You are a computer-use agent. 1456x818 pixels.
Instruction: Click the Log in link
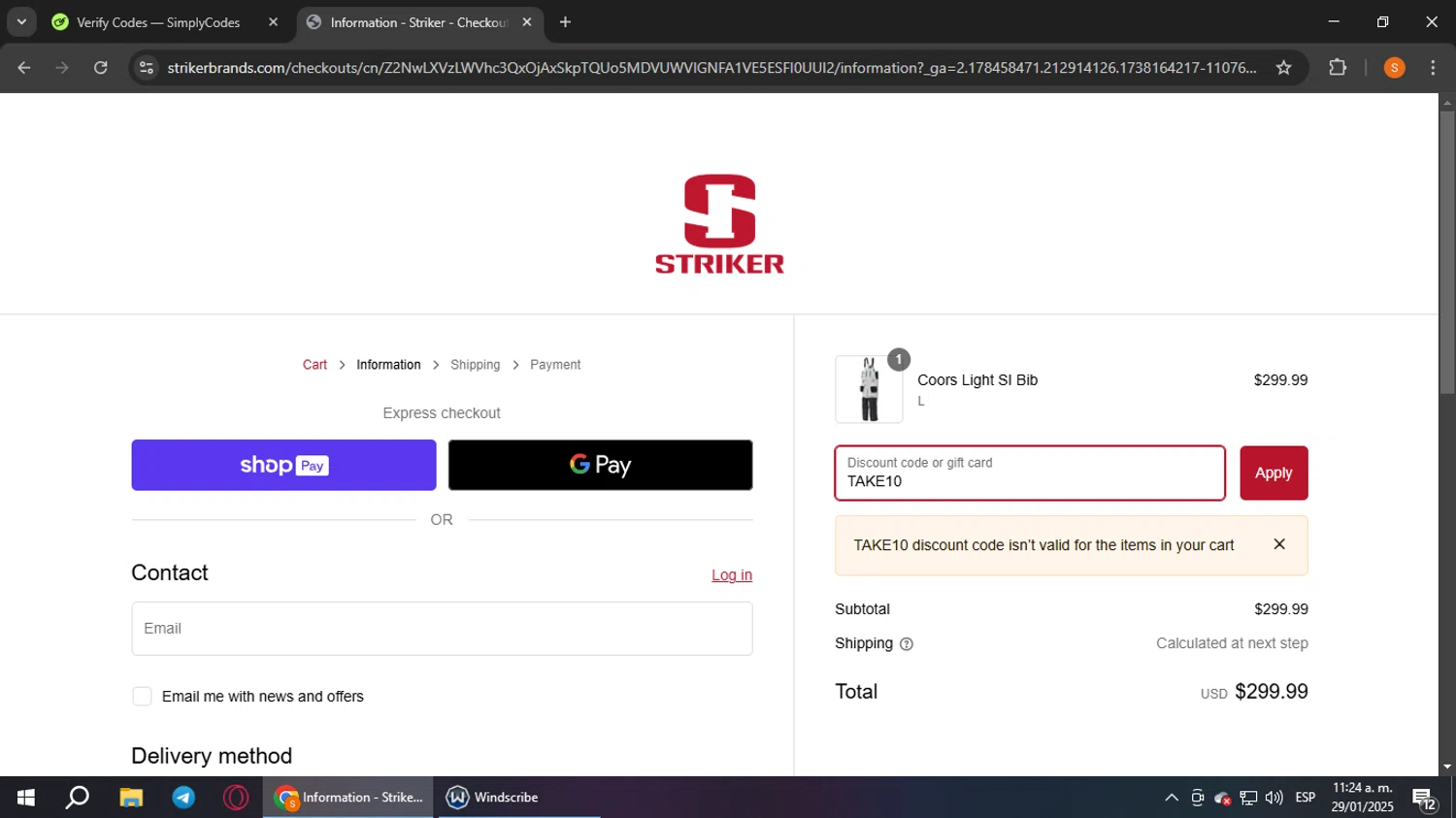(x=732, y=575)
